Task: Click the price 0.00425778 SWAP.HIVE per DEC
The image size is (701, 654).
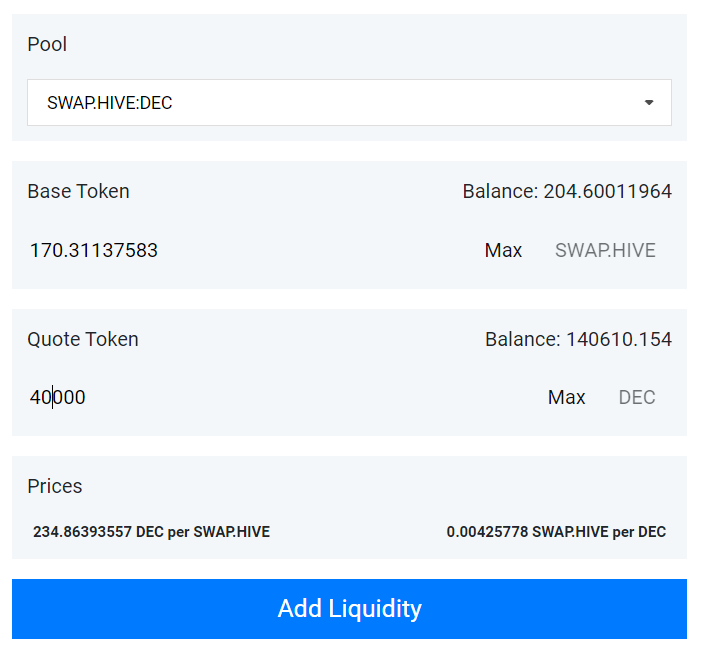Action: coord(556,532)
